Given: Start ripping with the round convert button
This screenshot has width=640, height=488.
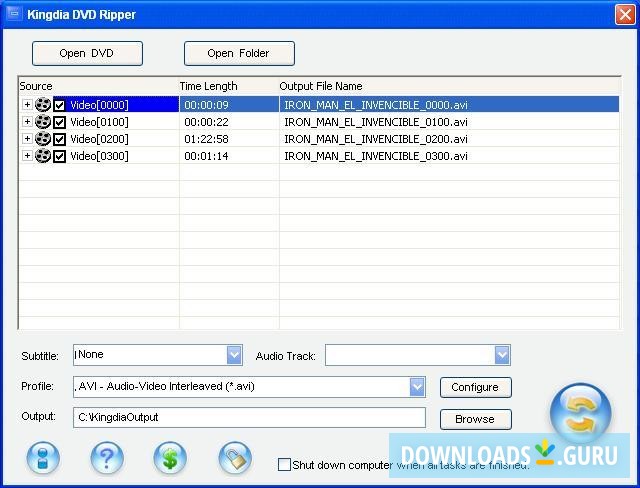Looking at the screenshot, I should pos(580,413).
